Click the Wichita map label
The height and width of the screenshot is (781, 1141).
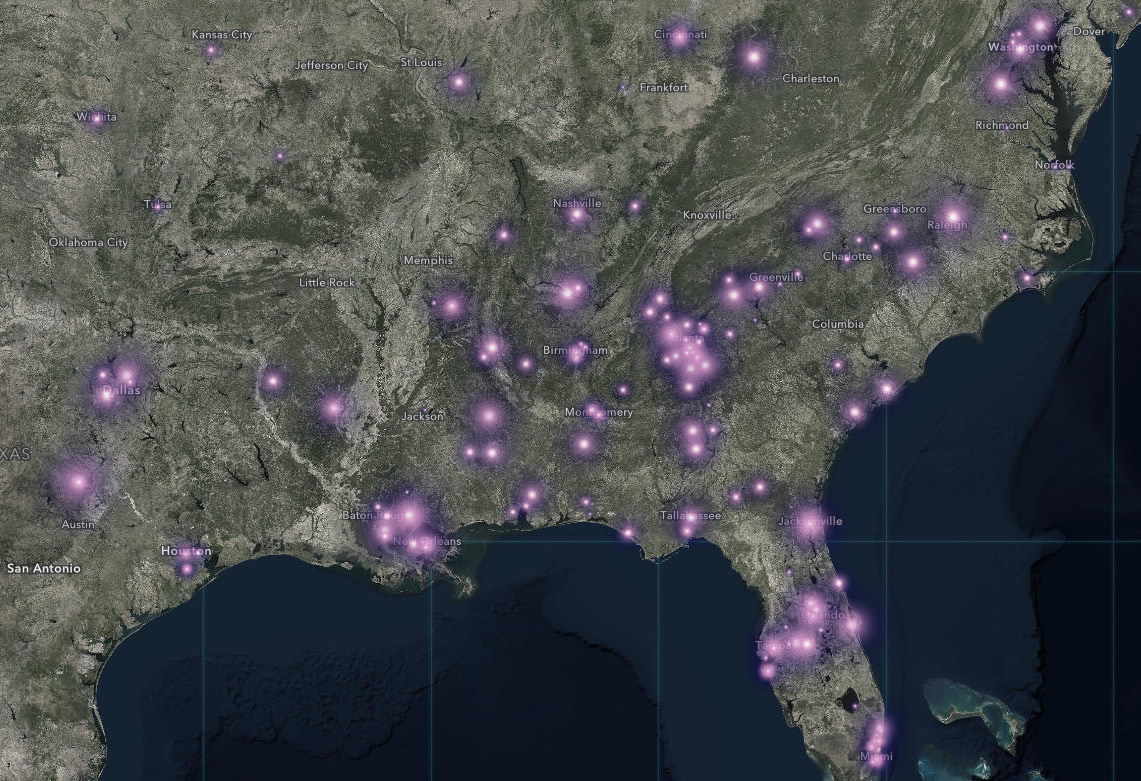coord(96,116)
